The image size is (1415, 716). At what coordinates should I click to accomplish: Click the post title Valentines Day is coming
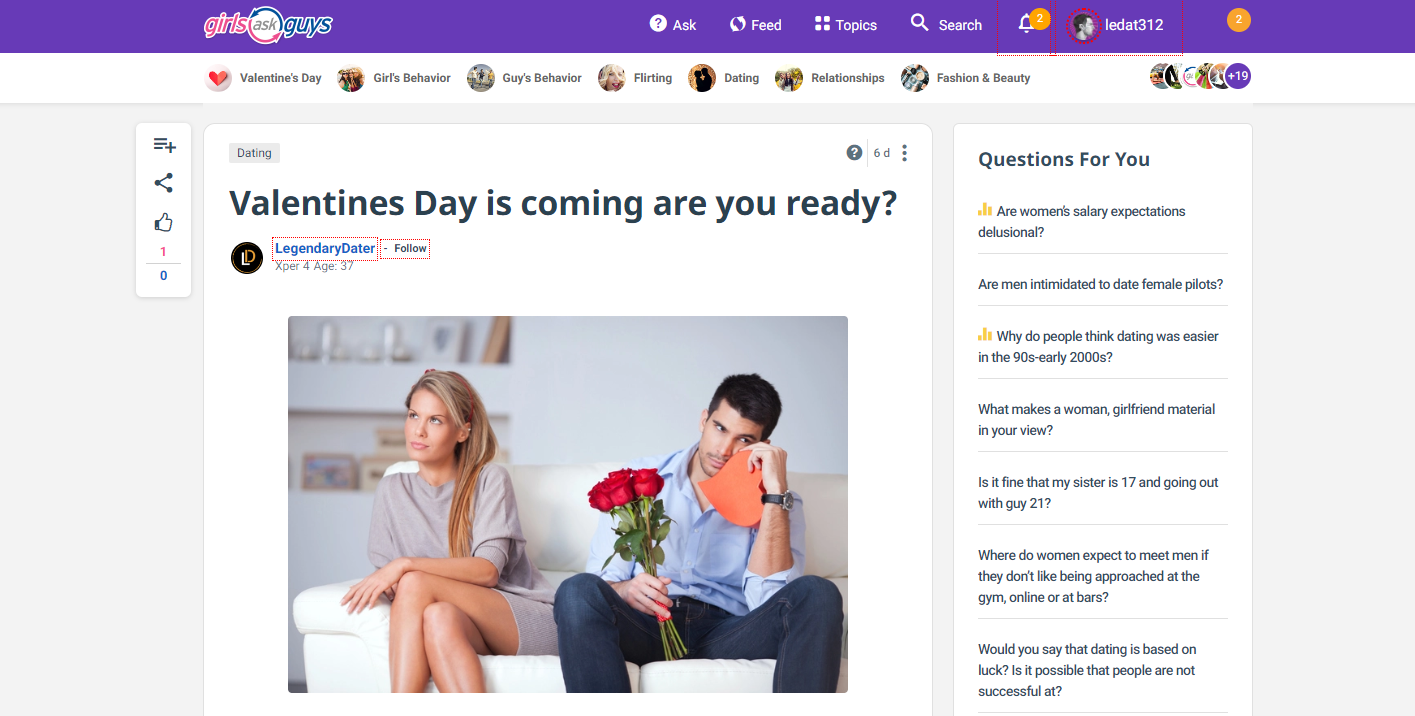point(563,203)
